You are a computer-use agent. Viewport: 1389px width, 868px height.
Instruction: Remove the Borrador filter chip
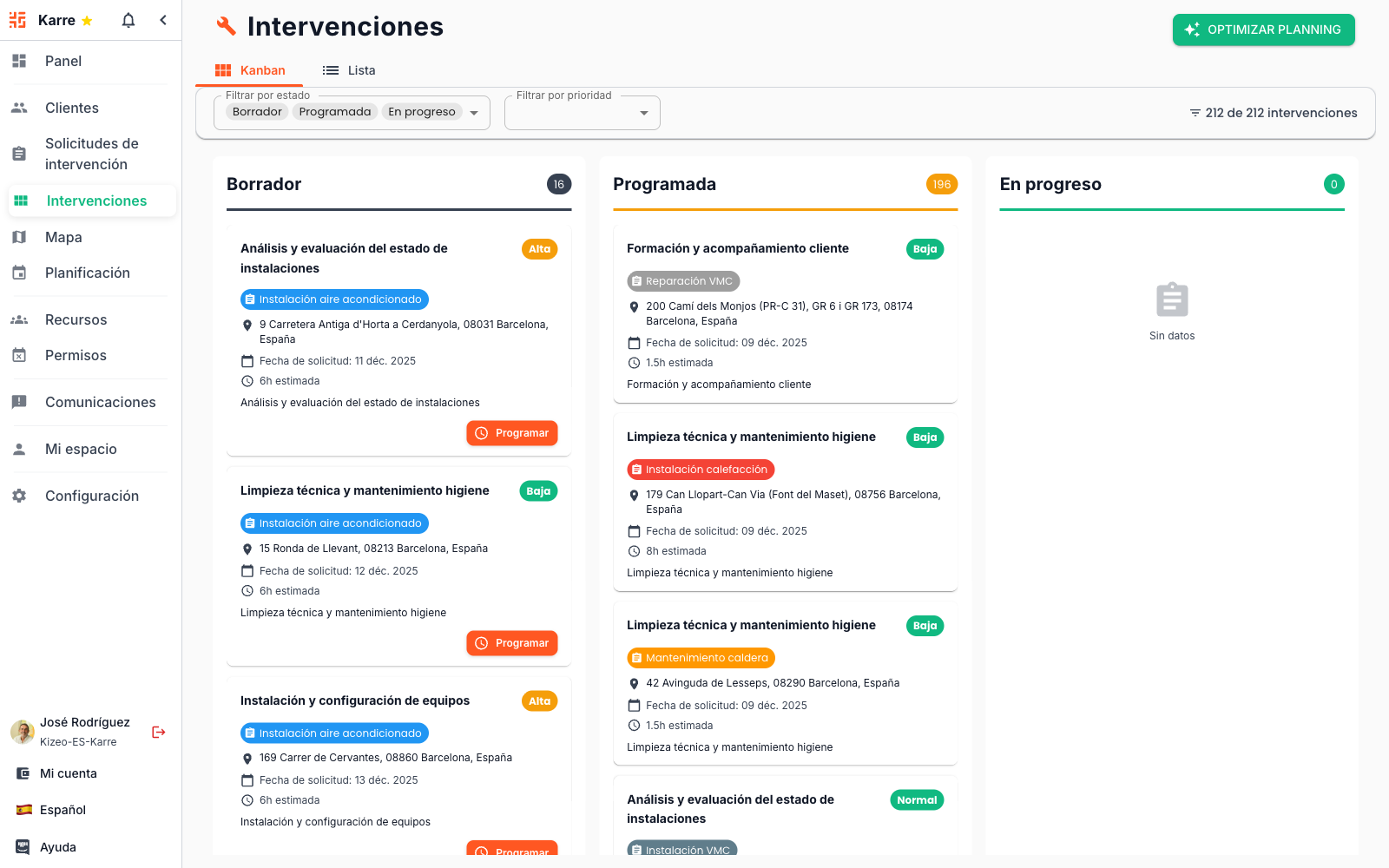256,111
